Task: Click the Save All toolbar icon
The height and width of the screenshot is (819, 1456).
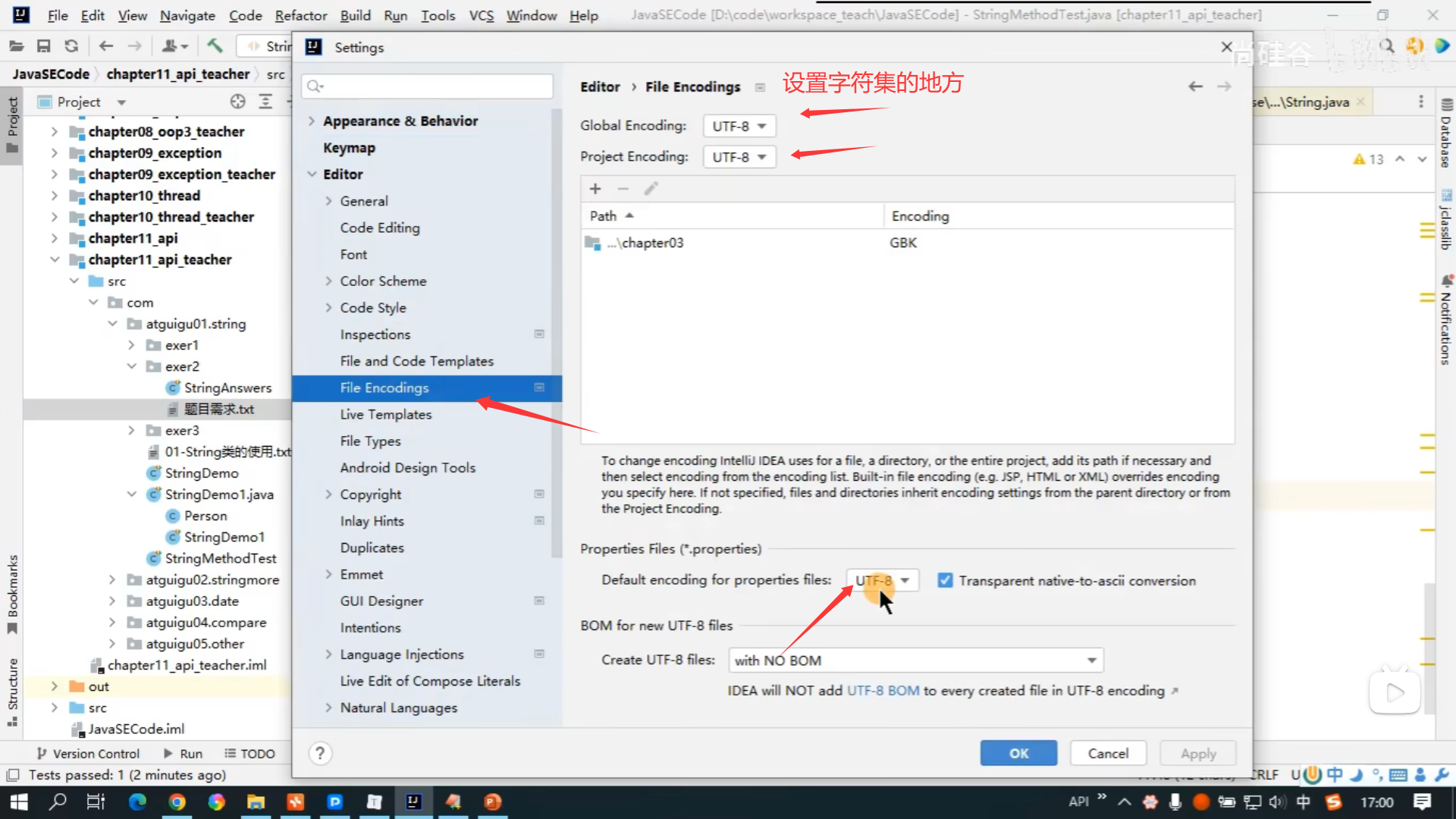Action: pos(44,46)
